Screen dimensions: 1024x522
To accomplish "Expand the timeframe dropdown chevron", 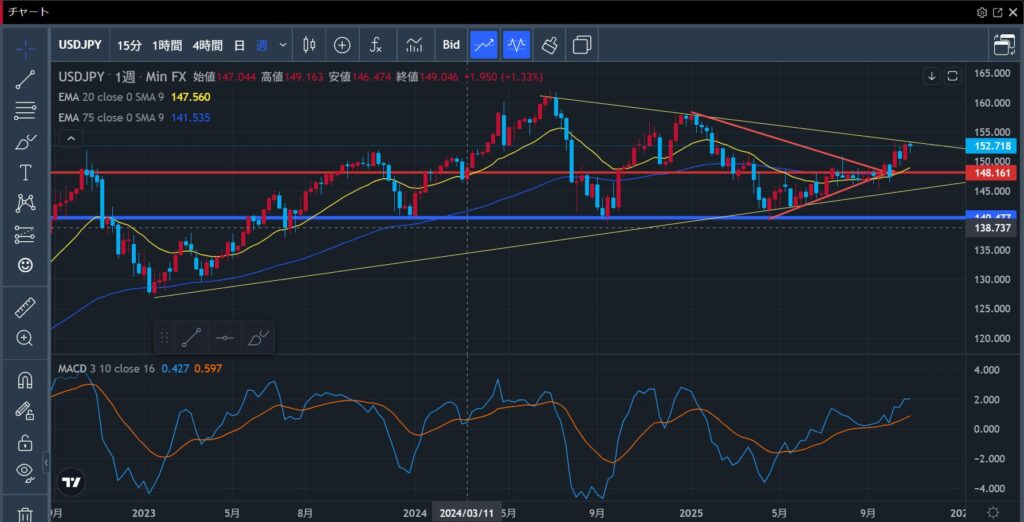I will [x=283, y=45].
